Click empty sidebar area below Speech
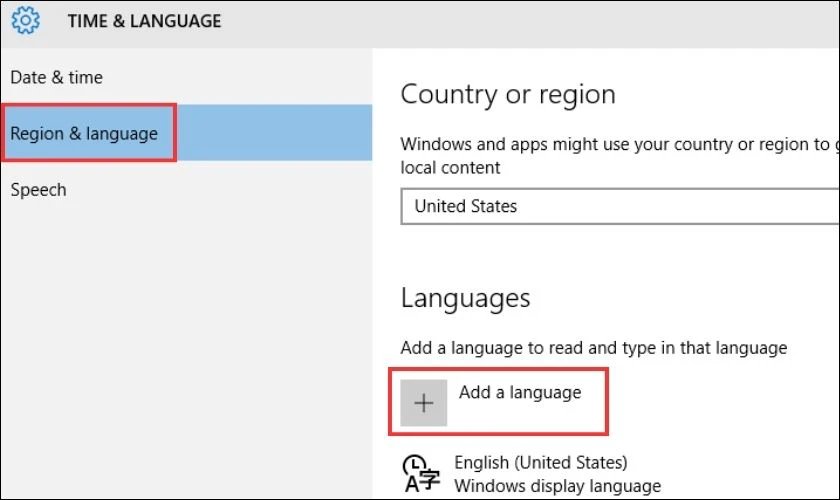This screenshot has height=500, width=840. tap(185, 350)
